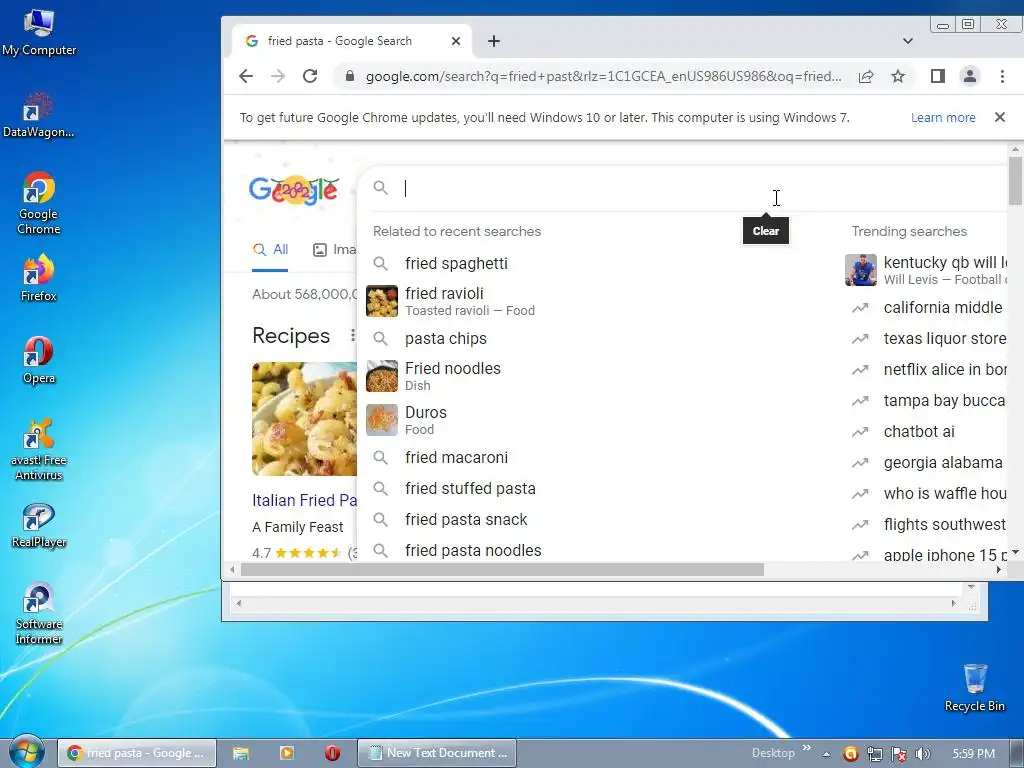Image resolution: width=1024 pixels, height=768 pixels.
Task: Open the Italian Fried Pasta recipe link
Action: pyautogui.click(x=304, y=500)
